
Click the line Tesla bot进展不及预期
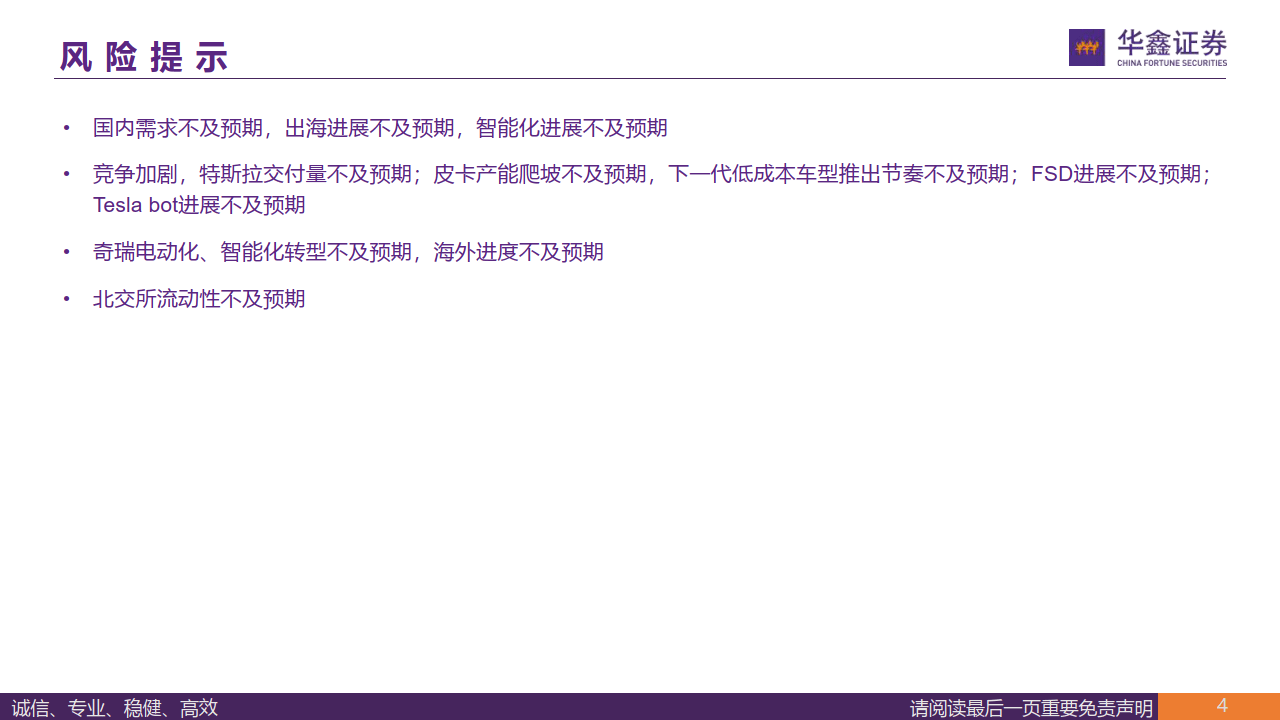tap(199, 206)
